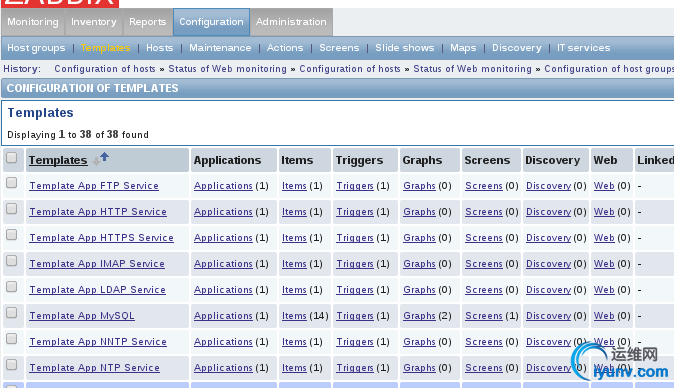Open Web link for IMAP Service row
Viewport: 674px width, 388px height.
coord(604,264)
